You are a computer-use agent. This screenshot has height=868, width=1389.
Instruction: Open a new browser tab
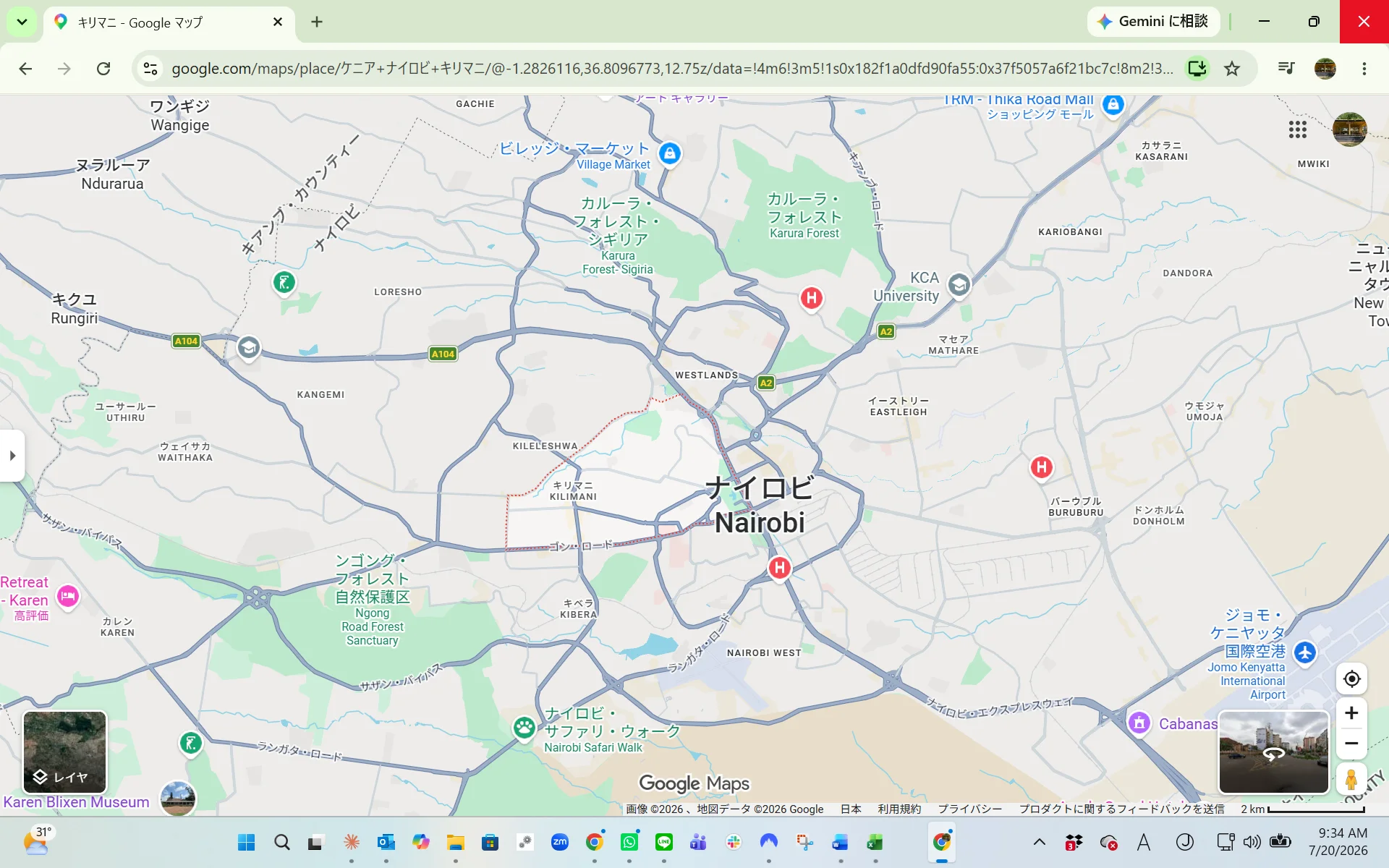pos(317,22)
